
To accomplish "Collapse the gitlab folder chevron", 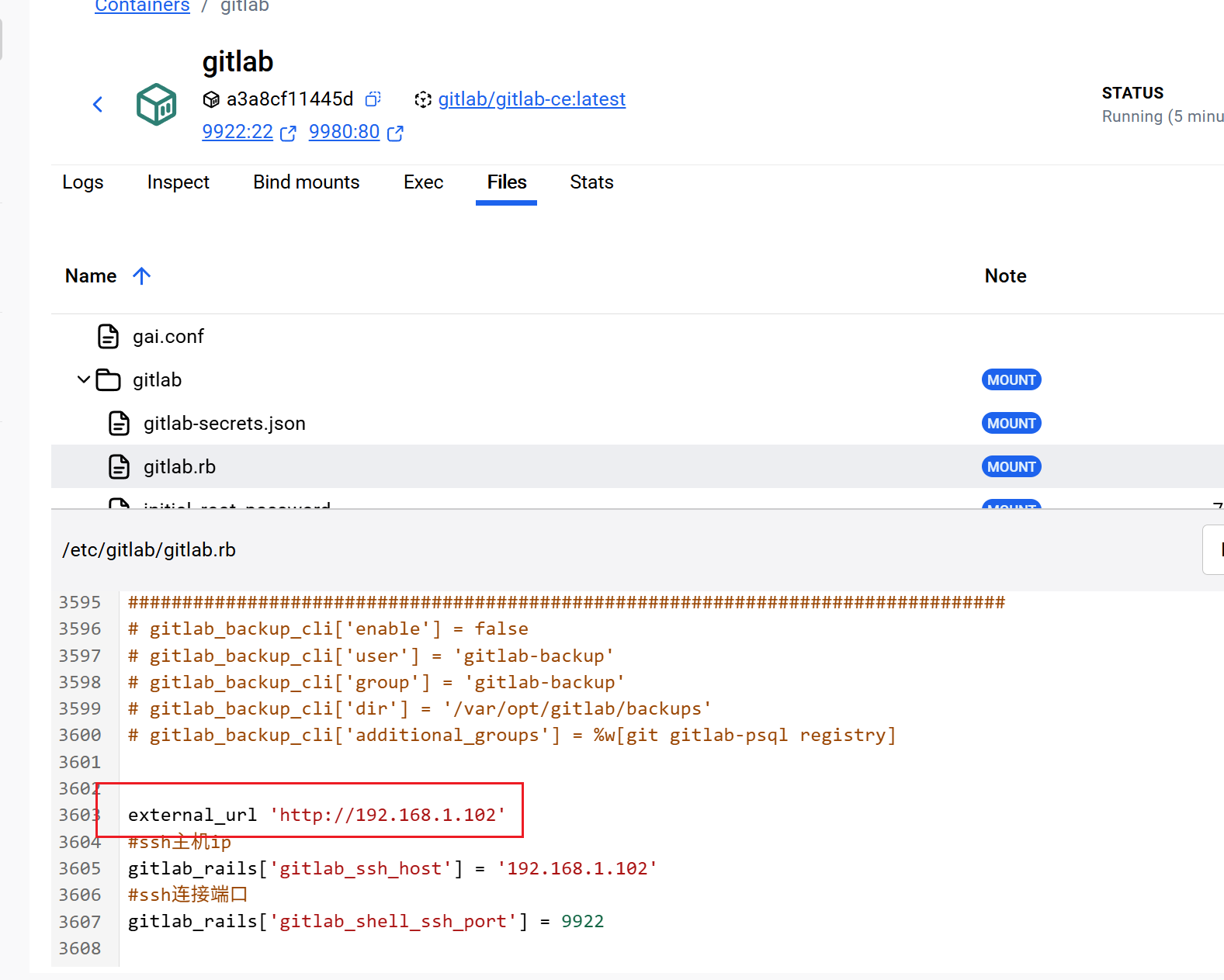I will point(84,379).
